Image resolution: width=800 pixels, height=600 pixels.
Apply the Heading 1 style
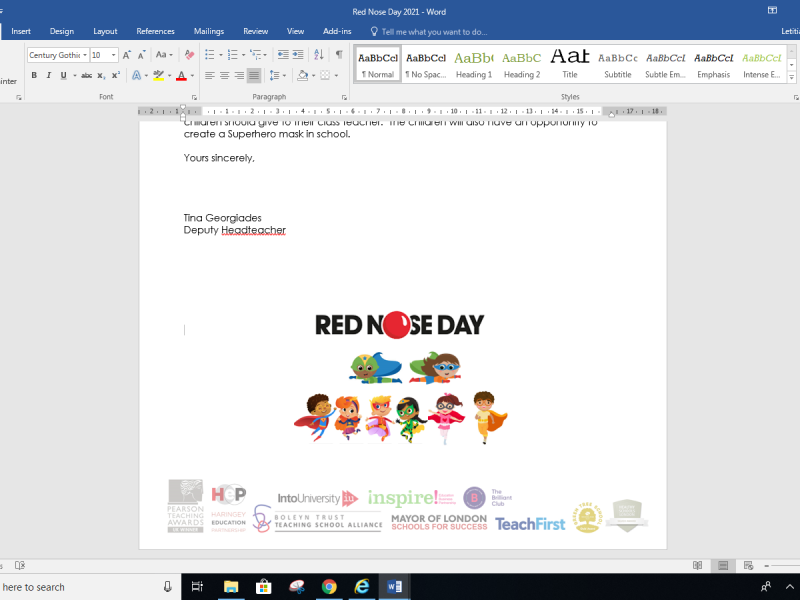click(473, 63)
